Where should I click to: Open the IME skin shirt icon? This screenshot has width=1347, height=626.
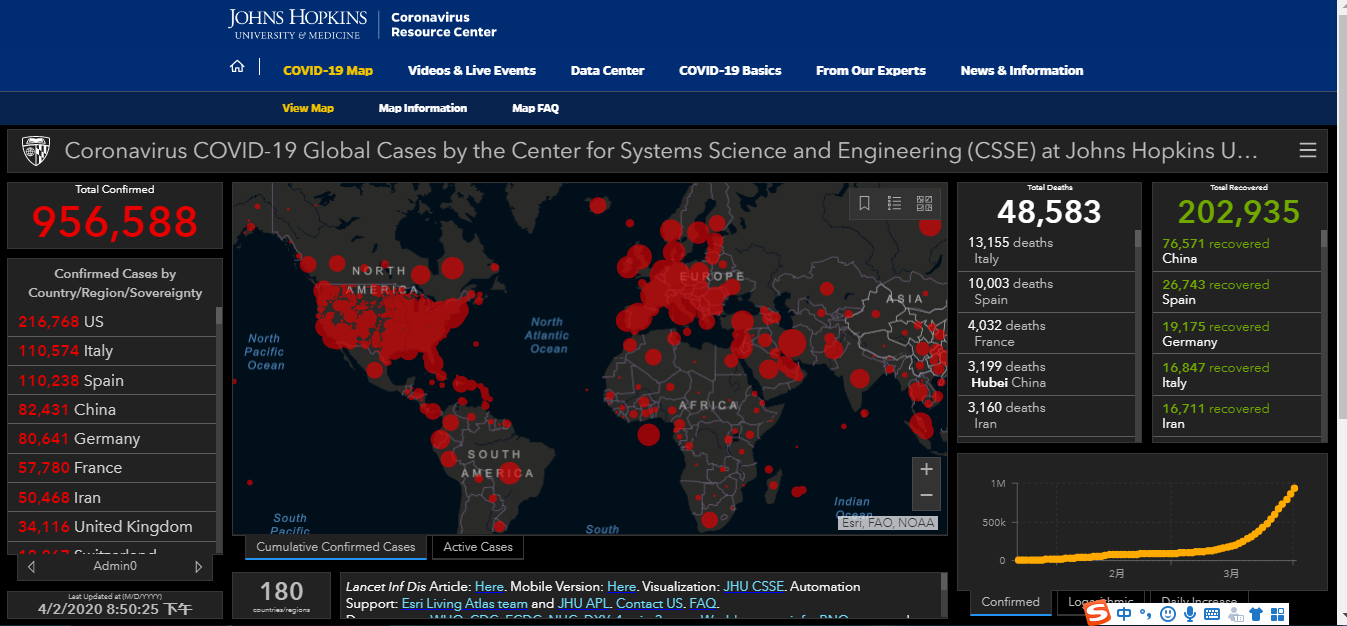[x=1256, y=613]
